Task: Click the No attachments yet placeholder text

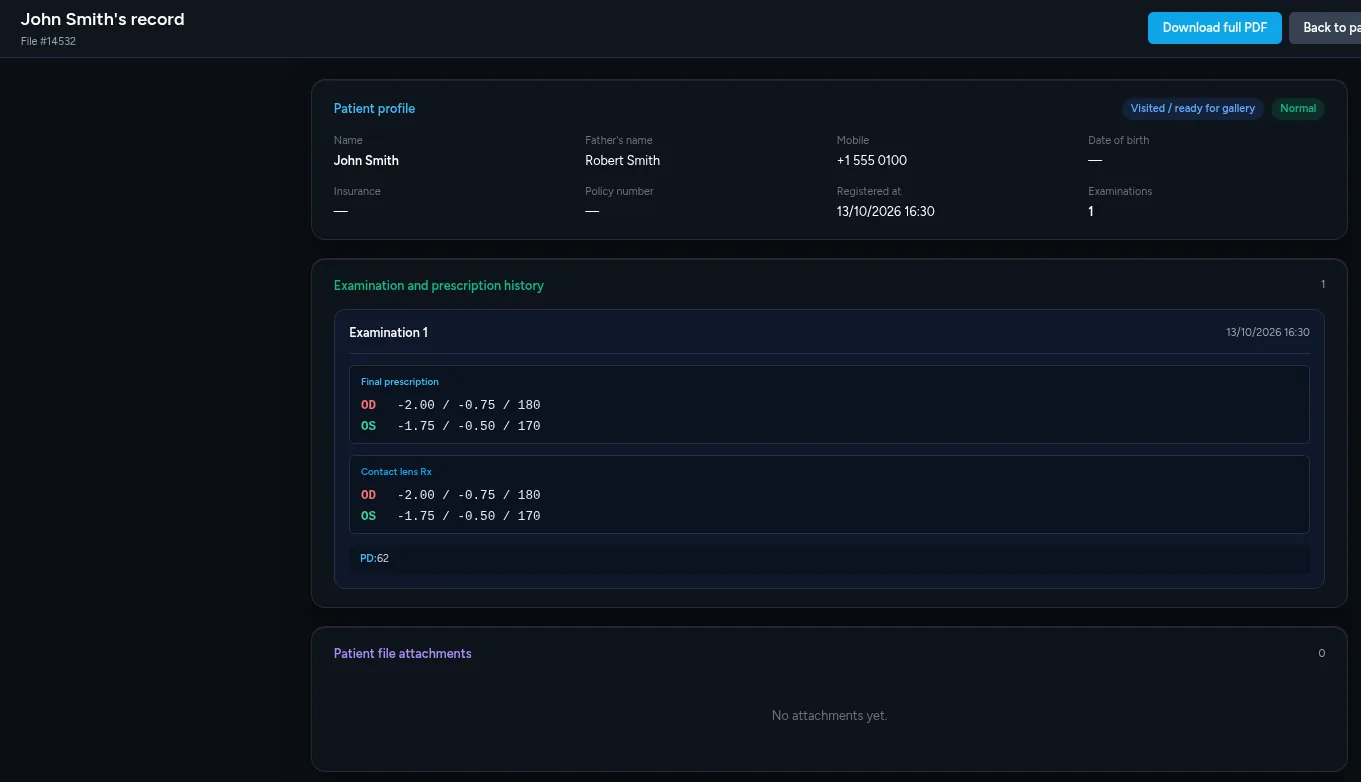Action: (829, 715)
